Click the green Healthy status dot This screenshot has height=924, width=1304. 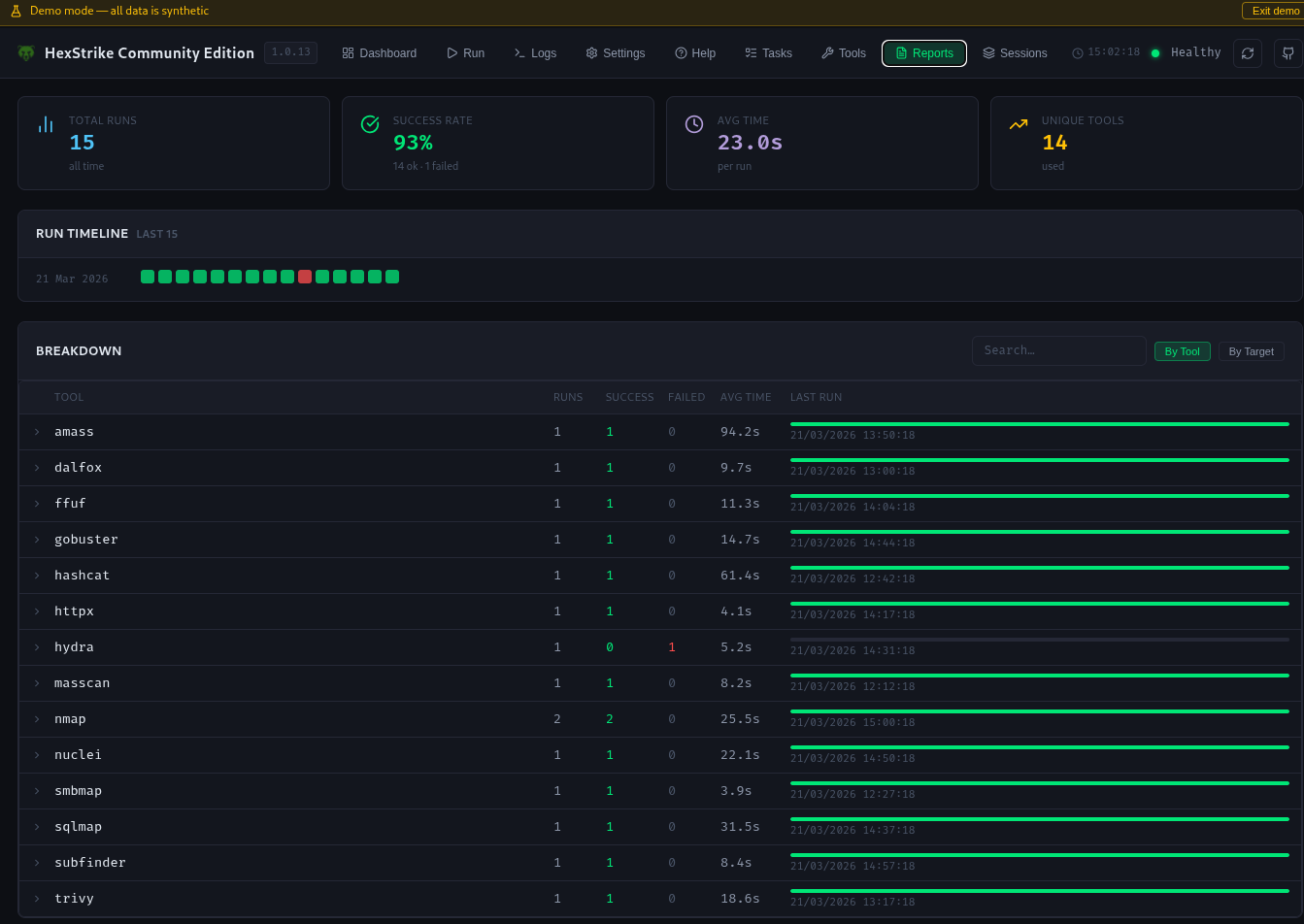tap(1155, 53)
